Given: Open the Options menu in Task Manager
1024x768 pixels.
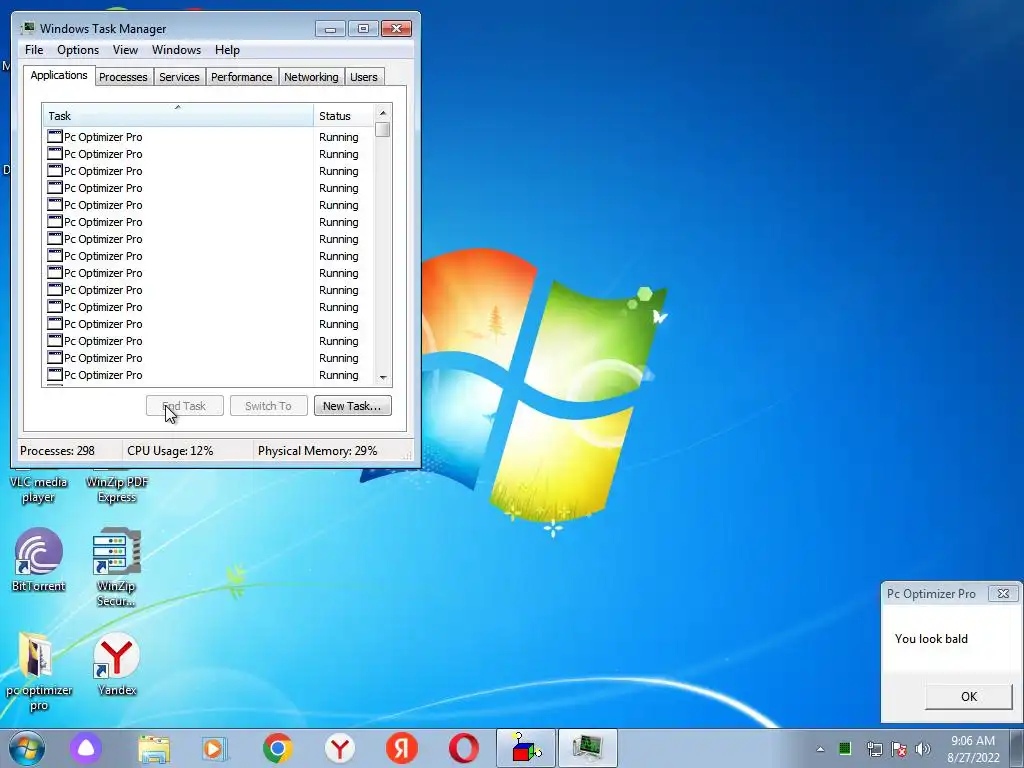Looking at the screenshot, I should [x=78, y=50].
